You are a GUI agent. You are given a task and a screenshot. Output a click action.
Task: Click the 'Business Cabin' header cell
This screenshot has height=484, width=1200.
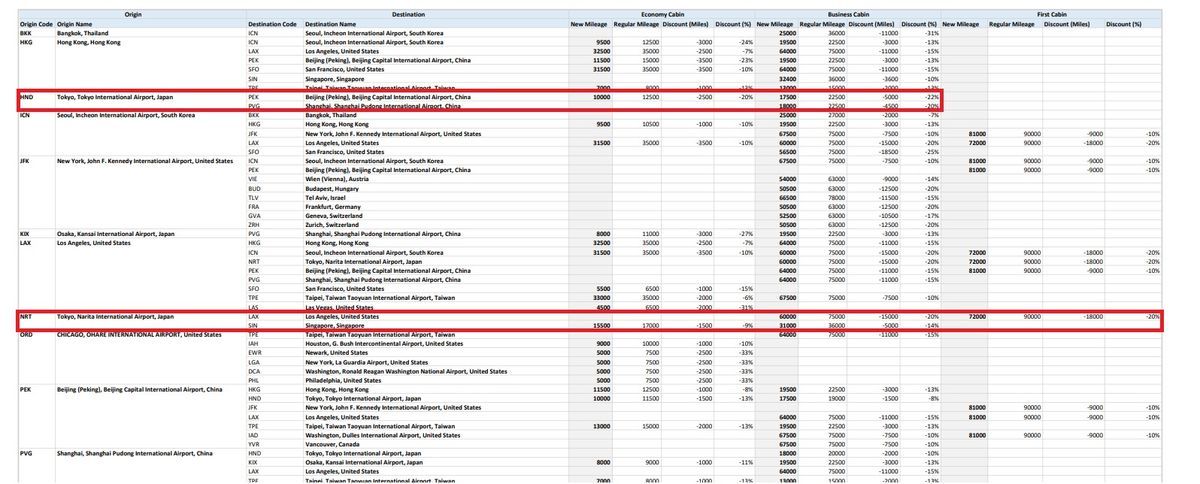tap(847, 15)
